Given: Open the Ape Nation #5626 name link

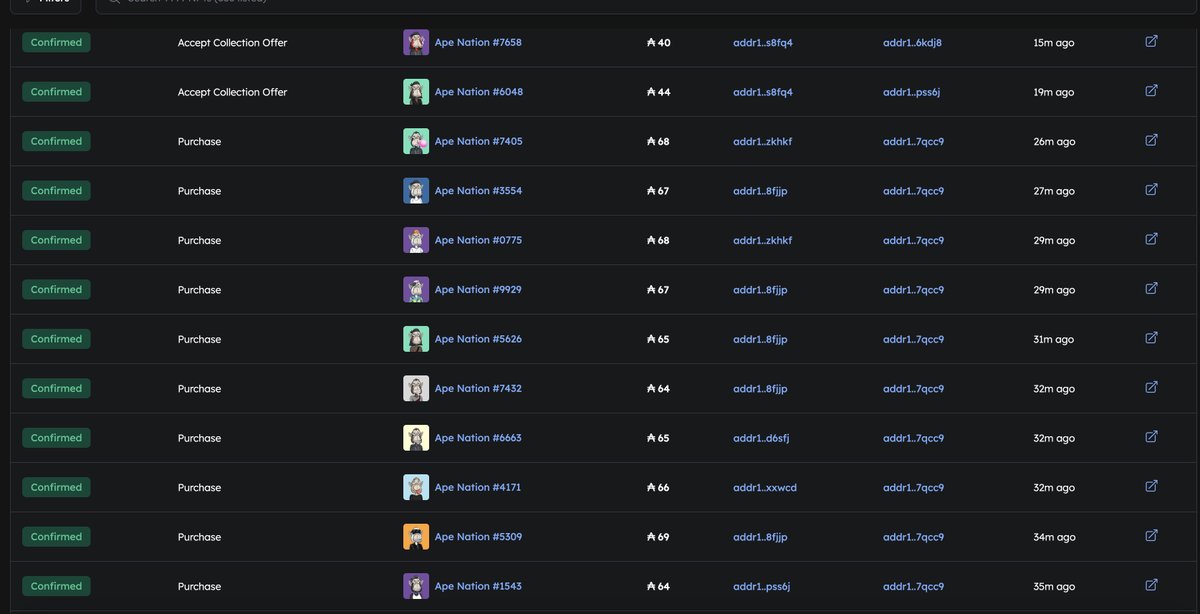Looking at the screenshot, I should coord(478,340).
